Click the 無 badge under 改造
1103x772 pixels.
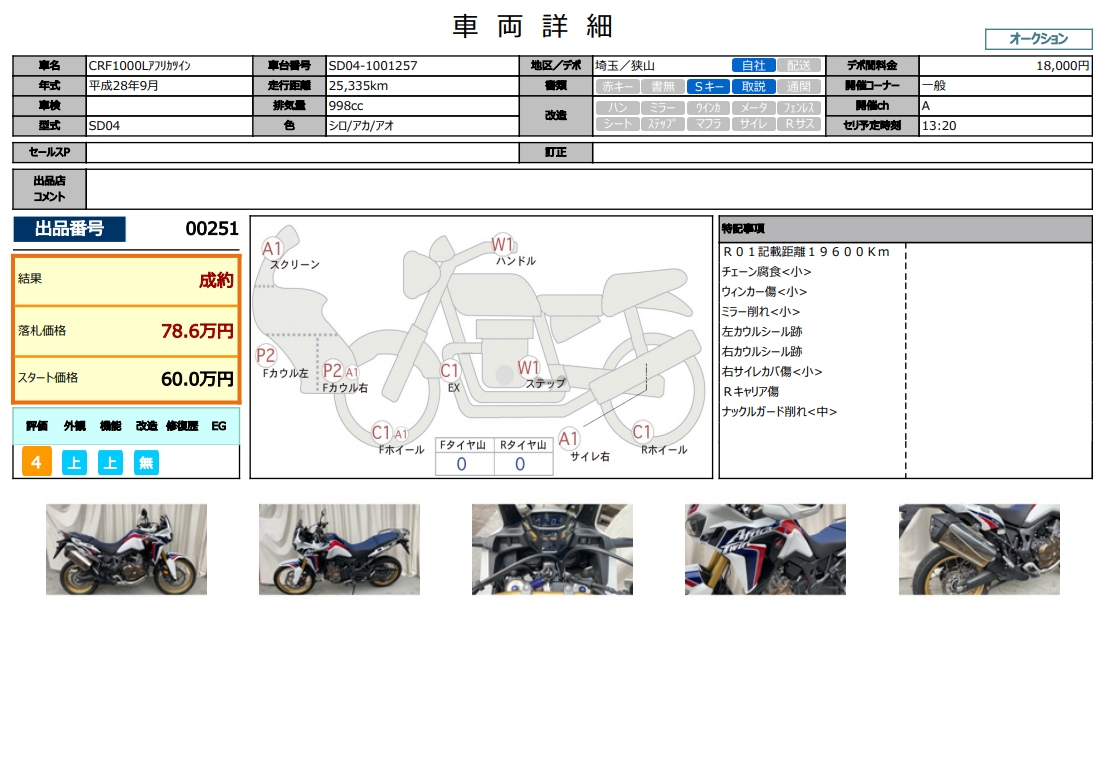click(x=146, y=462)
